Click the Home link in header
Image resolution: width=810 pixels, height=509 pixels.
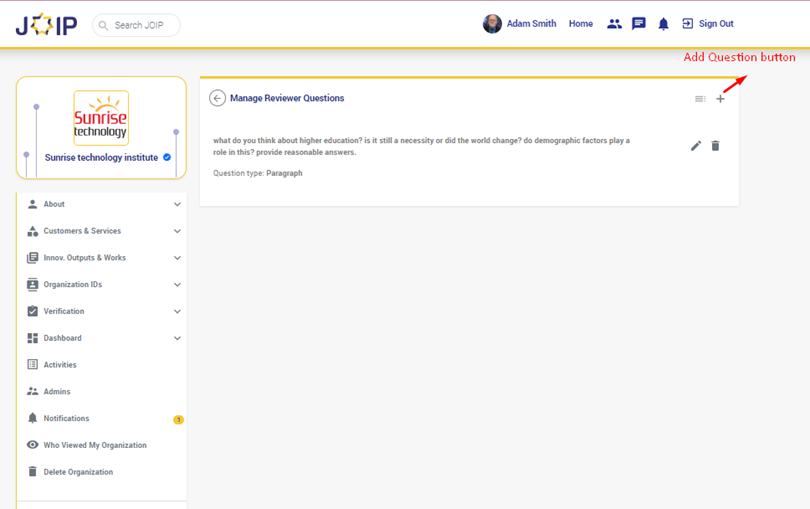tap(581, 24)
